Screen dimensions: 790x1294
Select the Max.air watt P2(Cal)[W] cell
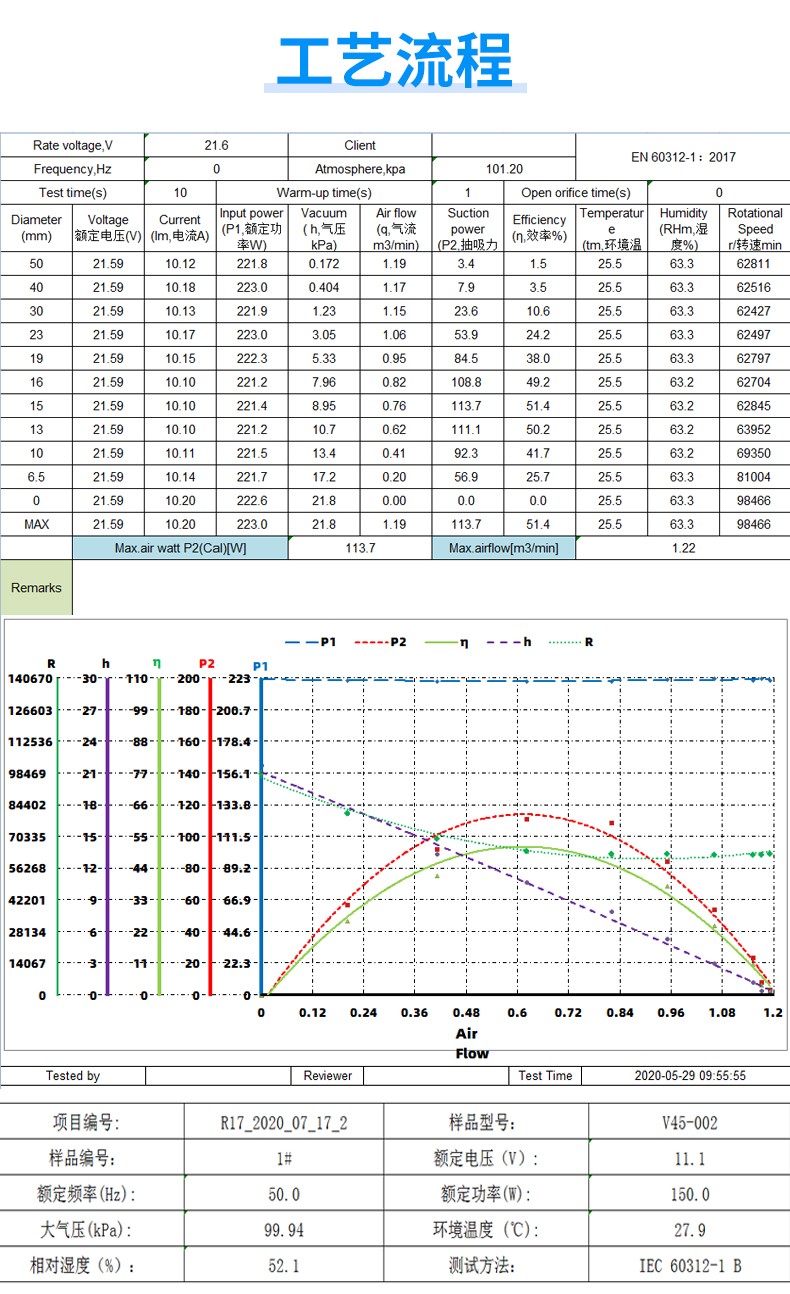[180, 548]
